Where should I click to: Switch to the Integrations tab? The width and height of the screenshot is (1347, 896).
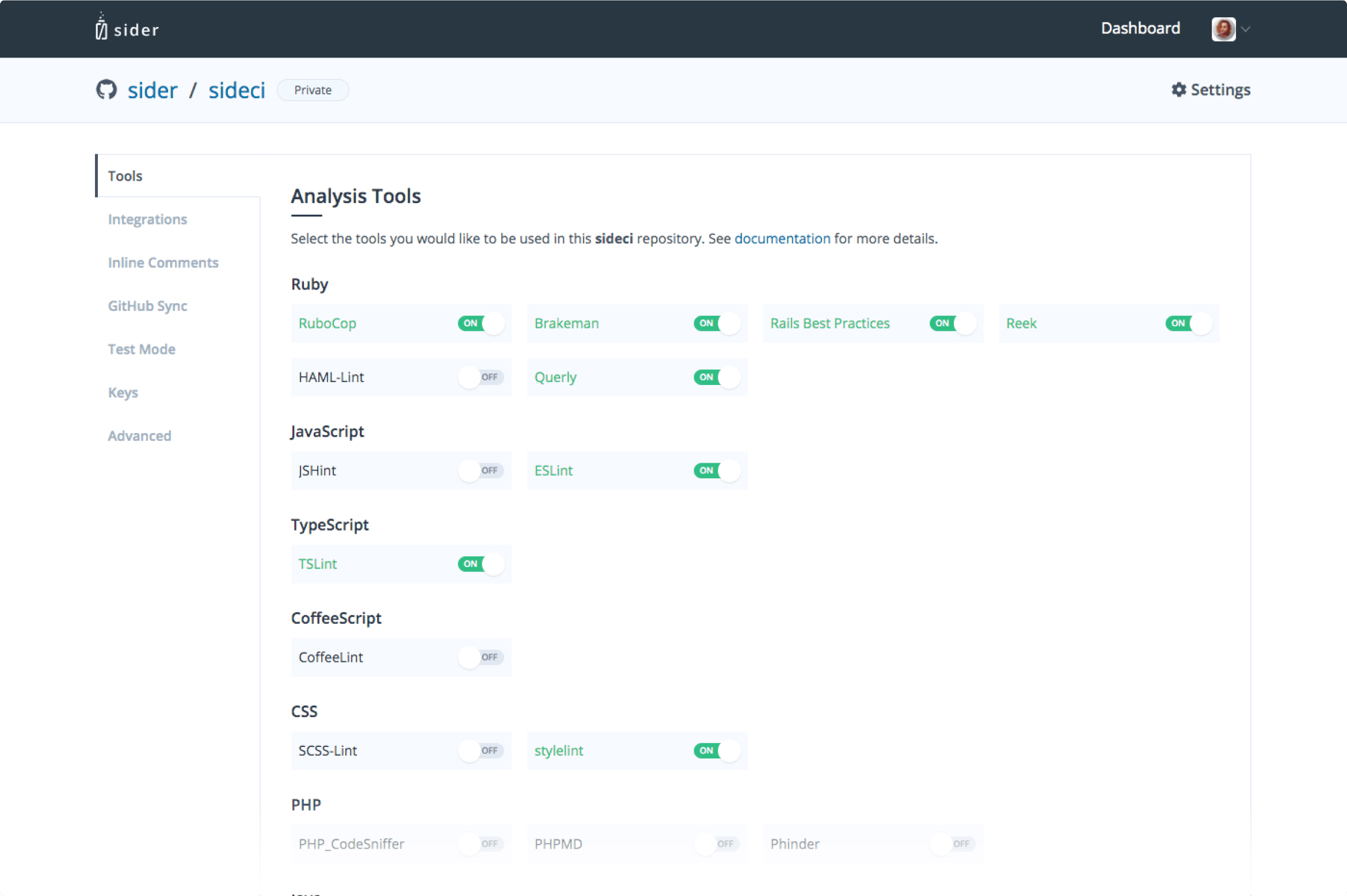pos(147,219)
